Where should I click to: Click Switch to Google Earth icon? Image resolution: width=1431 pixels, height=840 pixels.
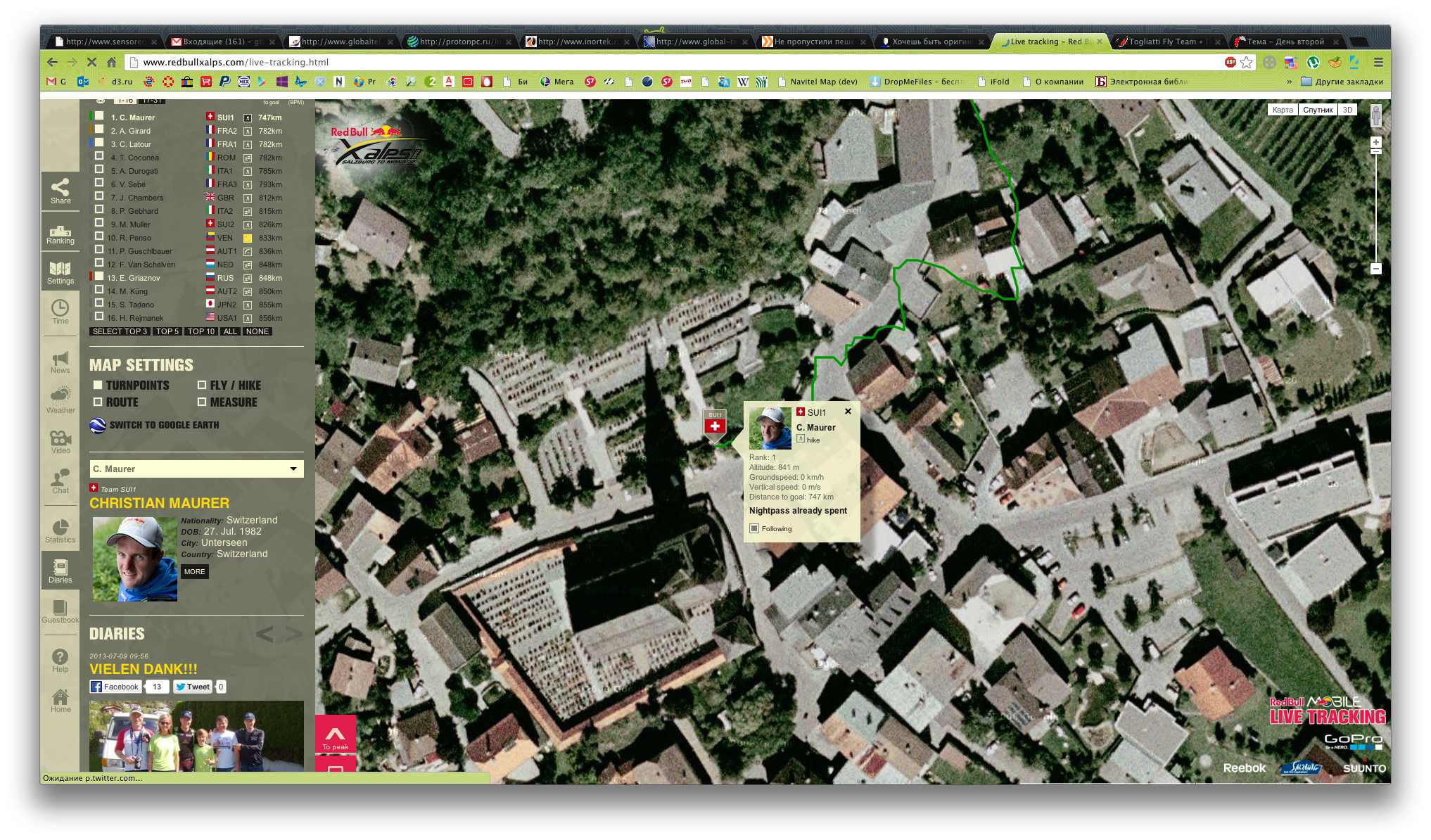98,426
